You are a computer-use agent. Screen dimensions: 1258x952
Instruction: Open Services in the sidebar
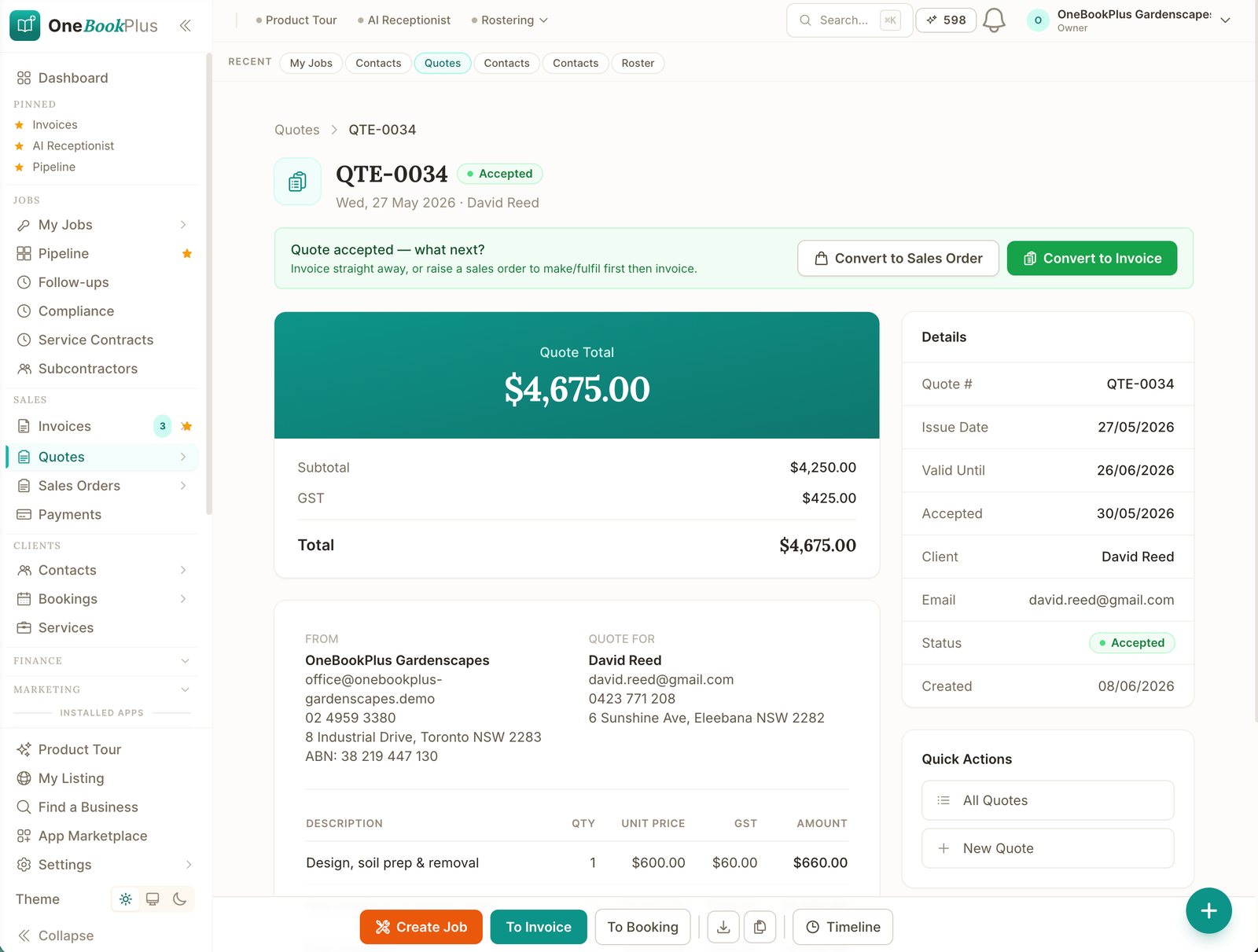(x=65, y=627)
